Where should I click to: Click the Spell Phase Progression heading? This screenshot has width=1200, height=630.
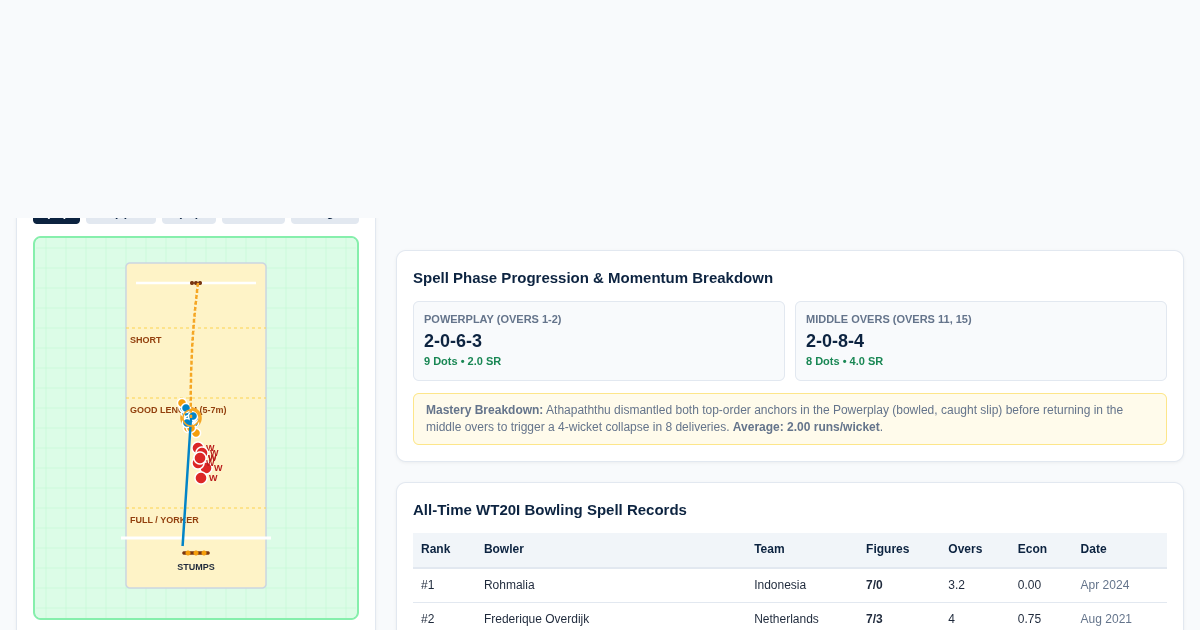[x=593, y=277]
